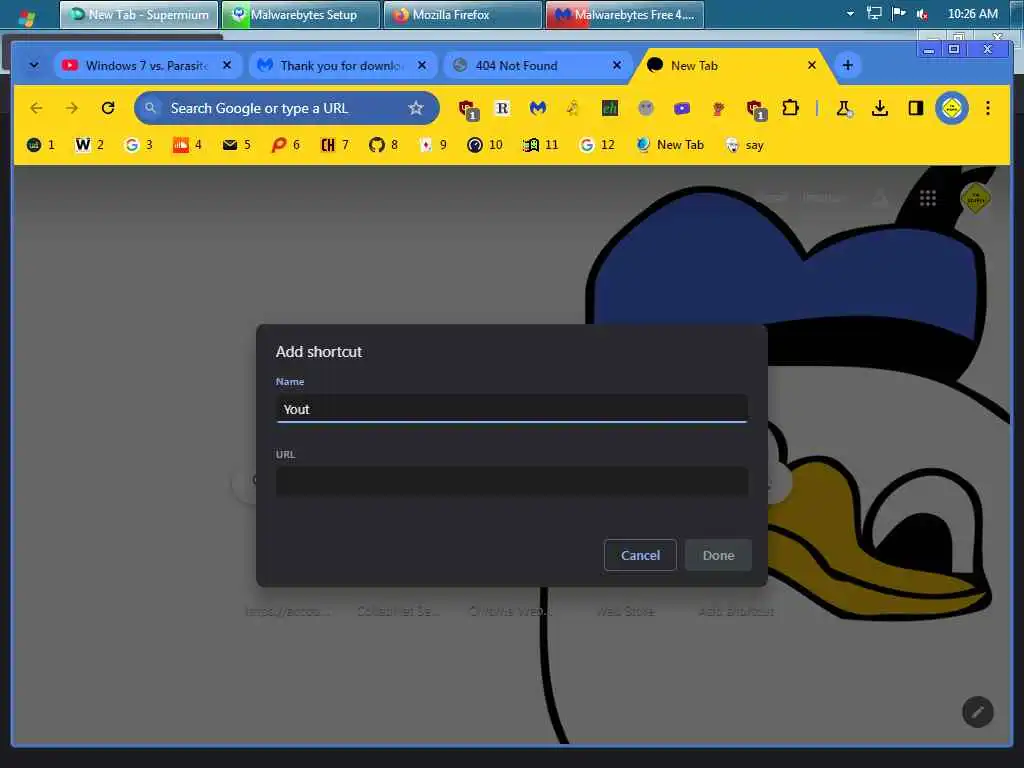
Task: Close the 'Windows 7 vs. Parasite' tab
Action: 227,65
